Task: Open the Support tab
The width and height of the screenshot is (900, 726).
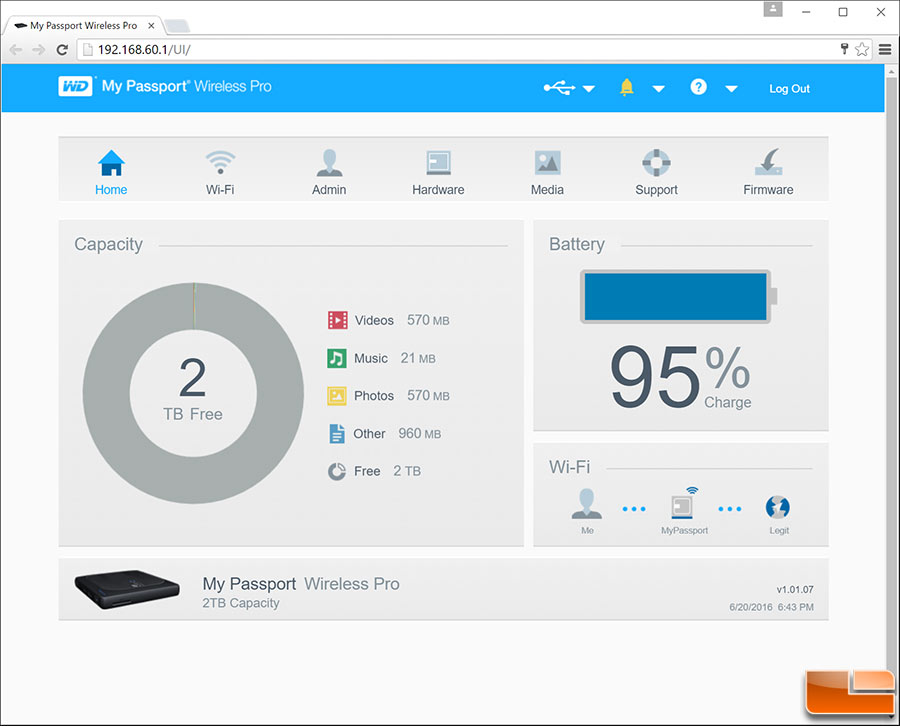Action: pos(656,172)
